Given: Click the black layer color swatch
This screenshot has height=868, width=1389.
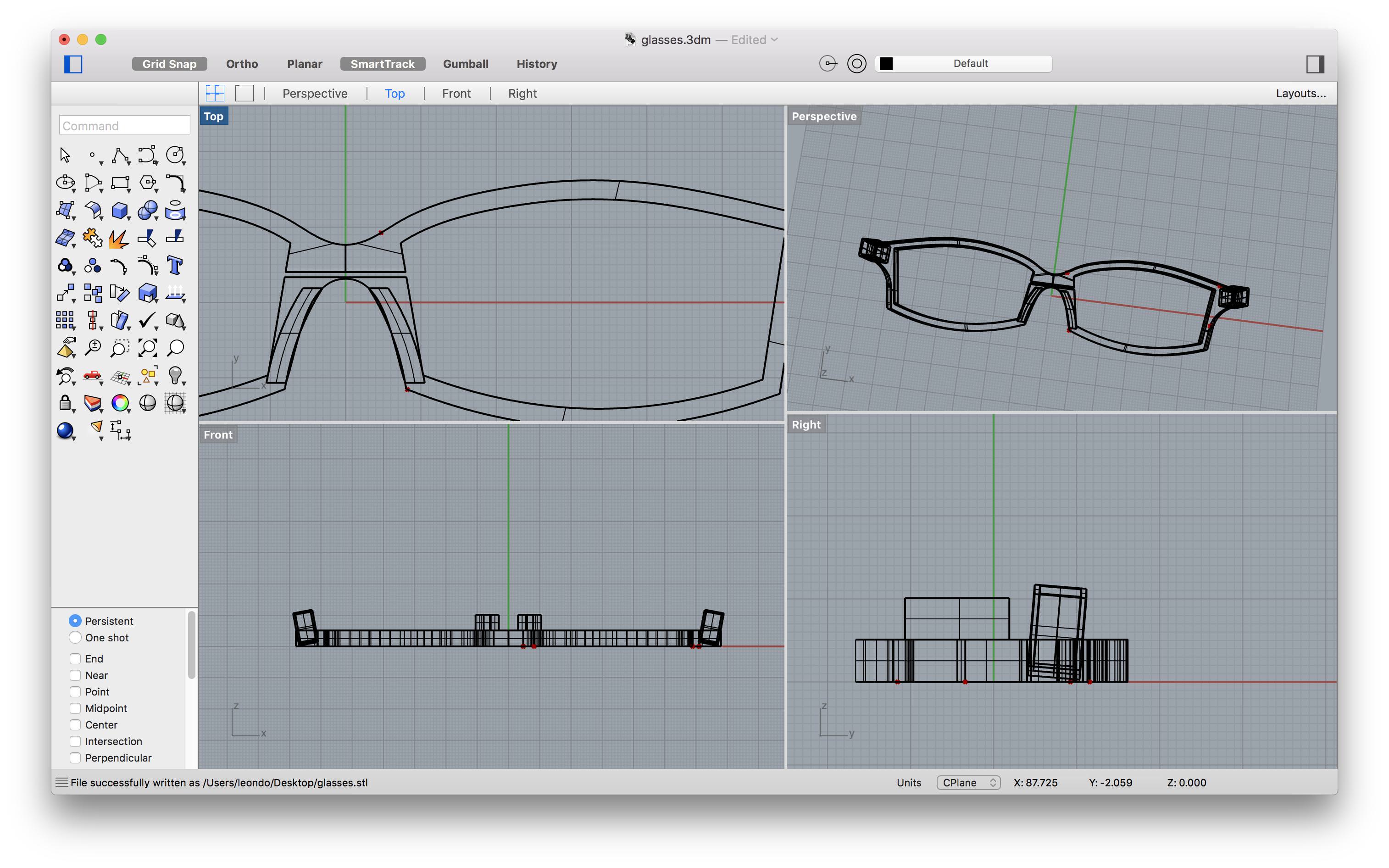Looking at the screenshot, I should pos(886,64).
